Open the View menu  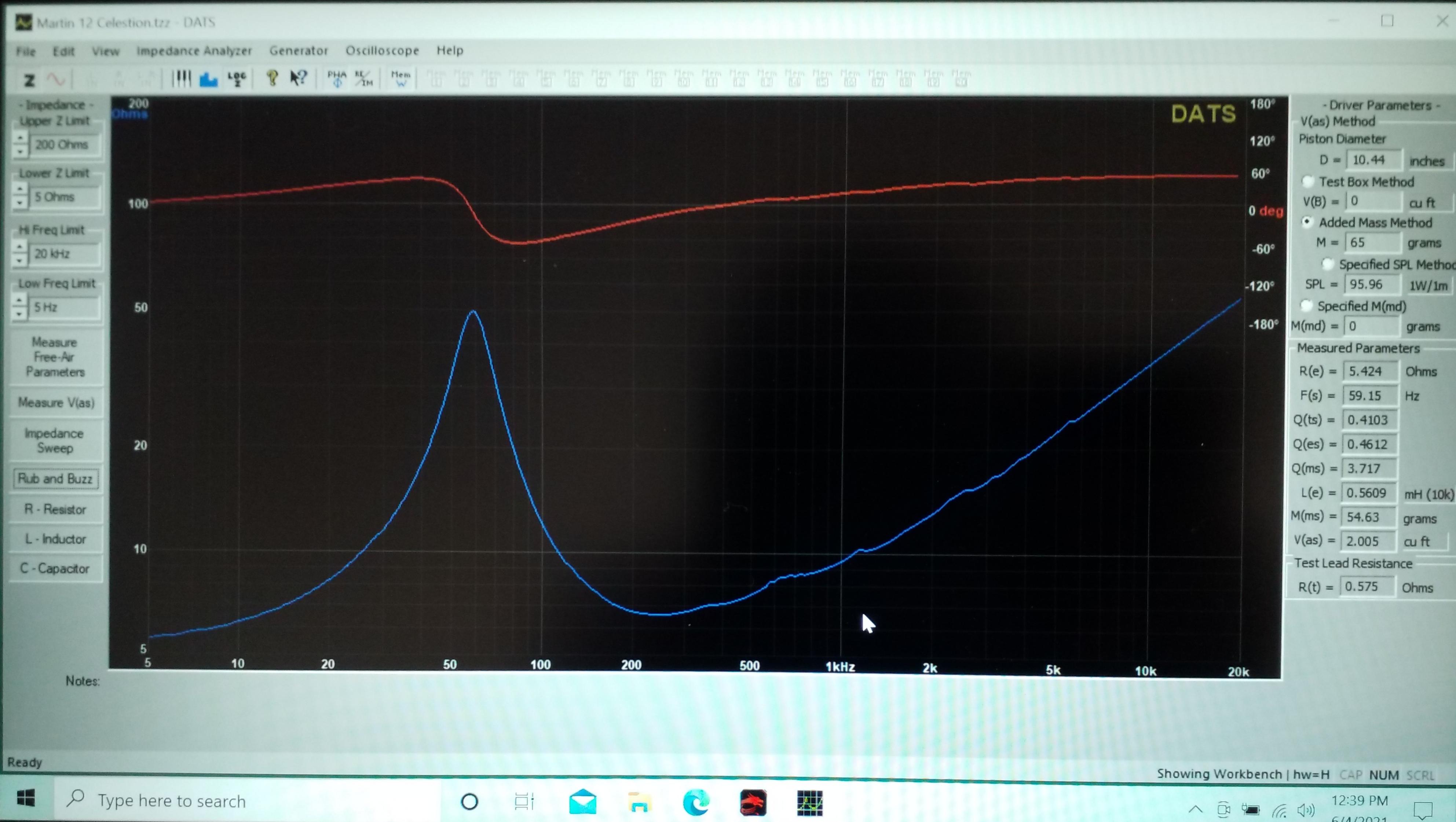pyautogui.click(x=106, y=51)
